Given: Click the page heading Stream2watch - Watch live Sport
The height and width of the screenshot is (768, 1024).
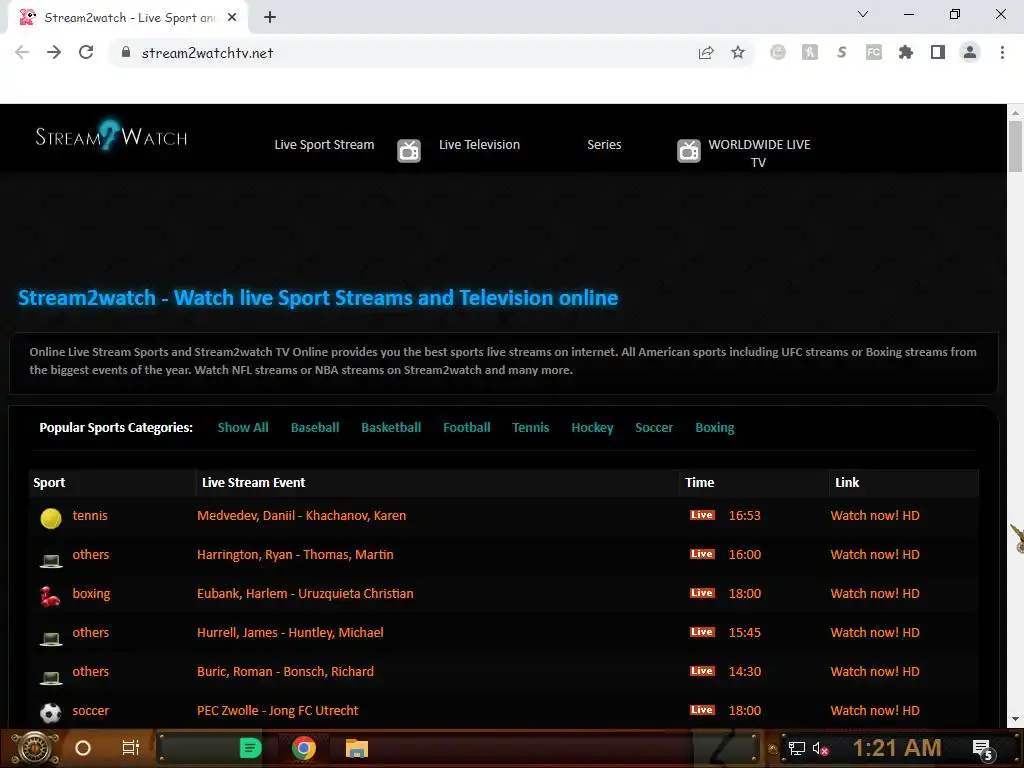Looking at the screenshot, I should tap(317, 298).
